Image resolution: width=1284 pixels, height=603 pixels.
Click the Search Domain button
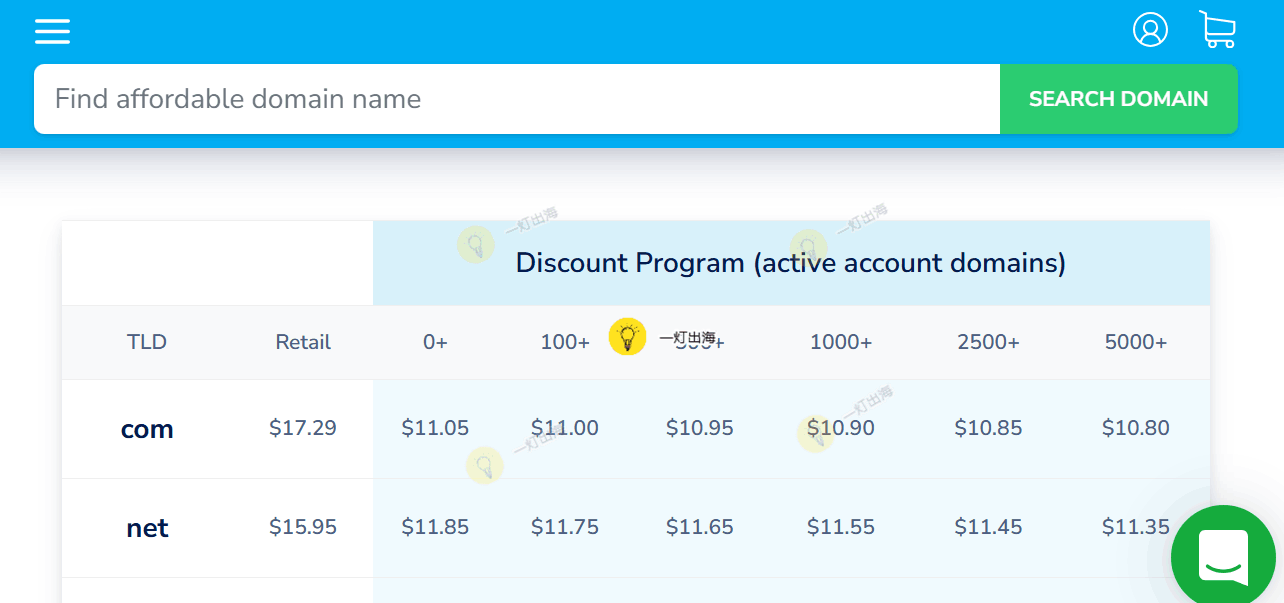click(1118, 99)
